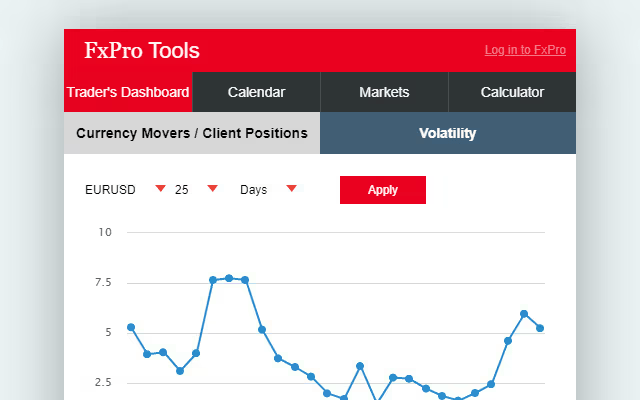Image resolution: width=640 pixels, height=400 pixels.
Task: Follow the Log in to FxPro link
Action: pyautogui.click(x=525, y=50)
